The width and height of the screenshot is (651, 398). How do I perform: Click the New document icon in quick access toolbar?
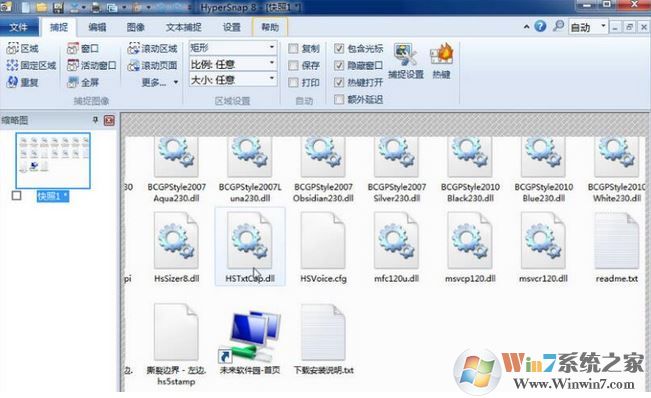tap(26, 7)
